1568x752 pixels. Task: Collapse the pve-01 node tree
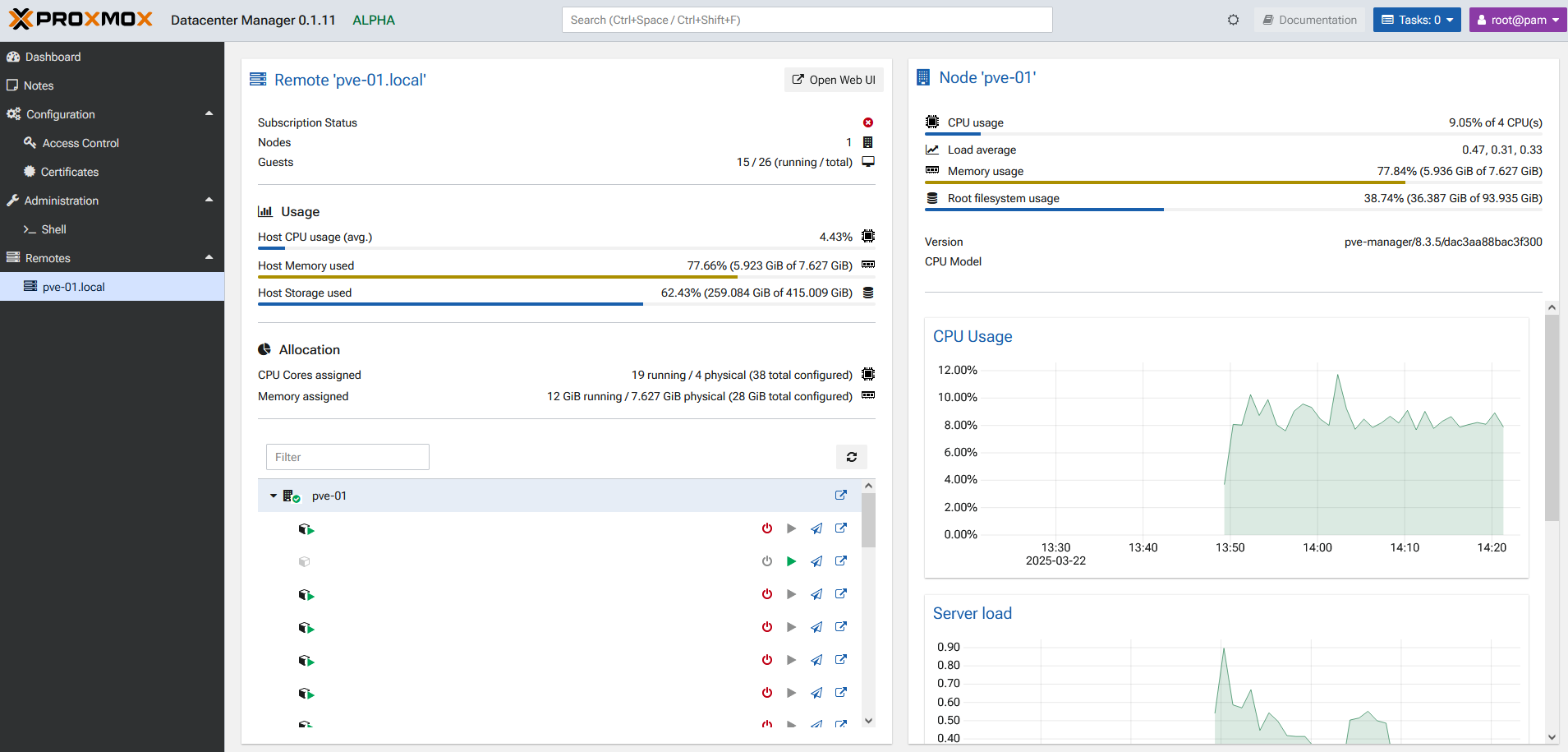click(x=274, y=496)
